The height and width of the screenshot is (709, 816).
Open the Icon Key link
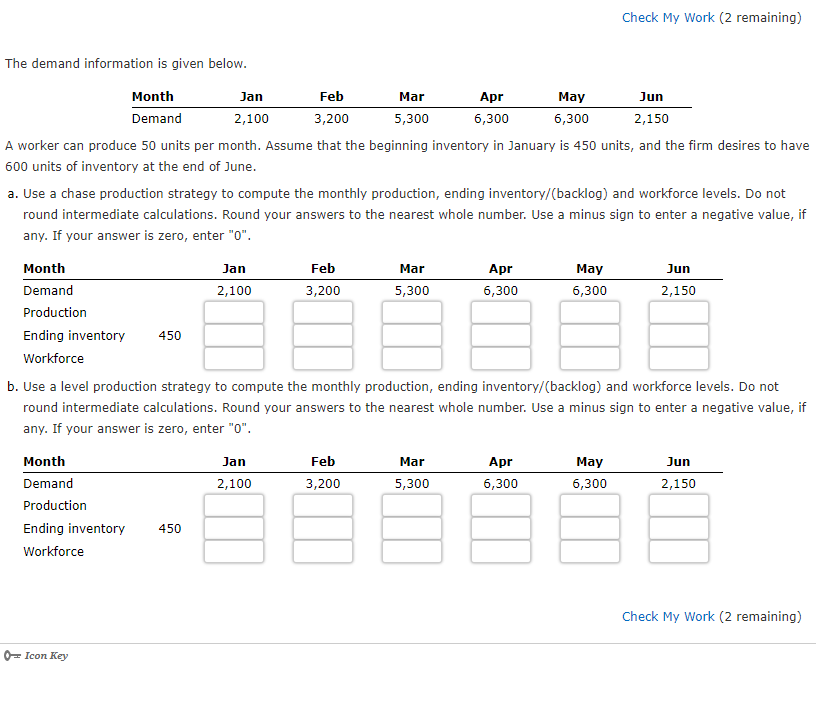click(x=44, y=655)
